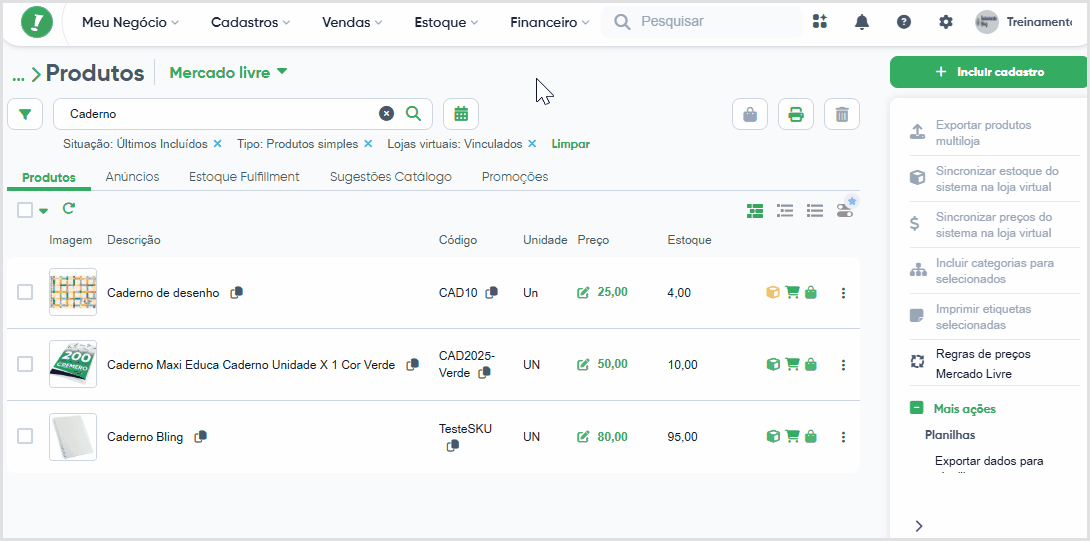Check the Caderno Bling row checkbox
This screenshot has width=1090, height=541.
(x=25, y=436)
